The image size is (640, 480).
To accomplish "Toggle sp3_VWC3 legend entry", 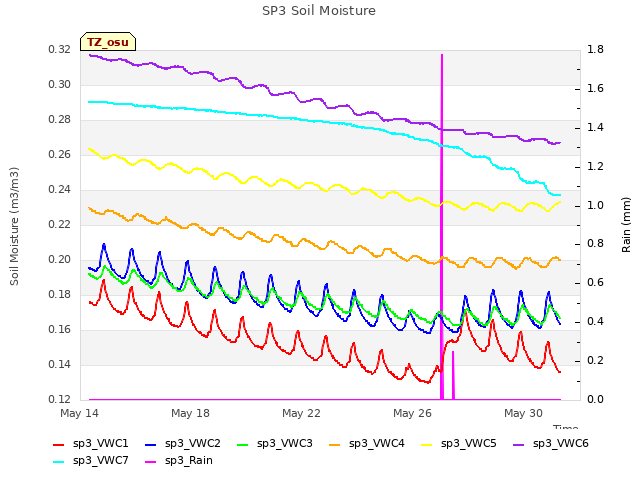I will click(275, 443).
